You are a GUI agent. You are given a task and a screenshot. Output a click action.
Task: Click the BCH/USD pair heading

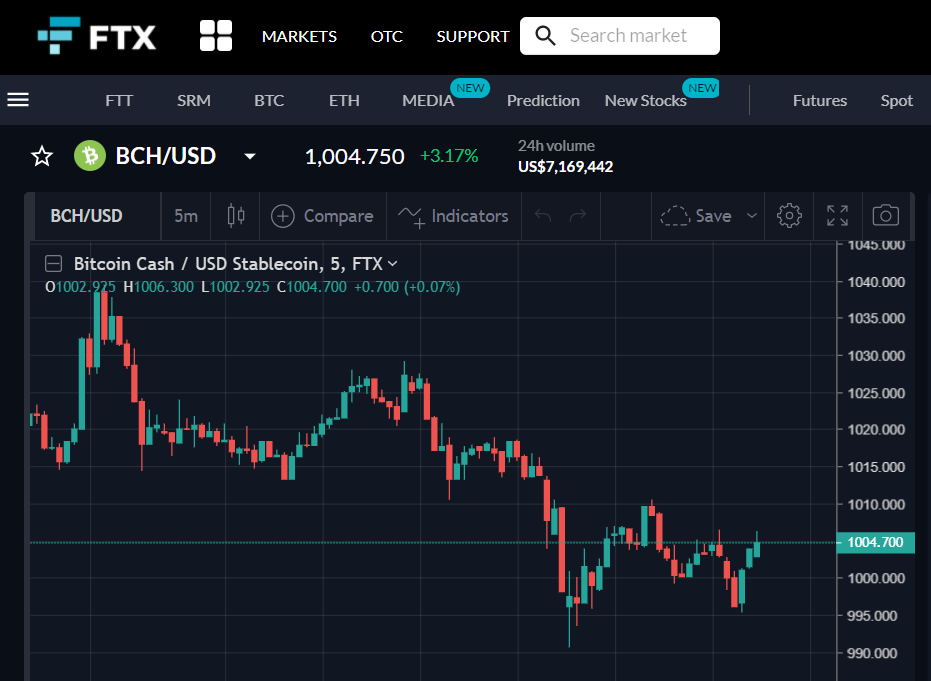(x=166, y=156)
